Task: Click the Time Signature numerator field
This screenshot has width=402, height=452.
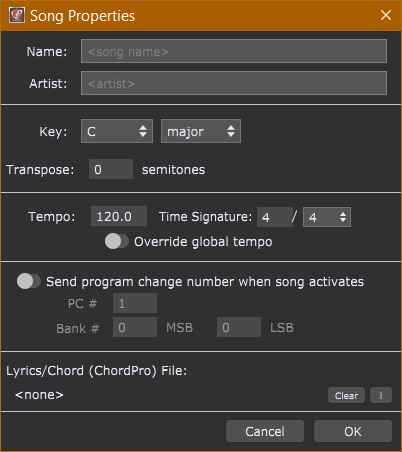Action: [x=275, y=217]
